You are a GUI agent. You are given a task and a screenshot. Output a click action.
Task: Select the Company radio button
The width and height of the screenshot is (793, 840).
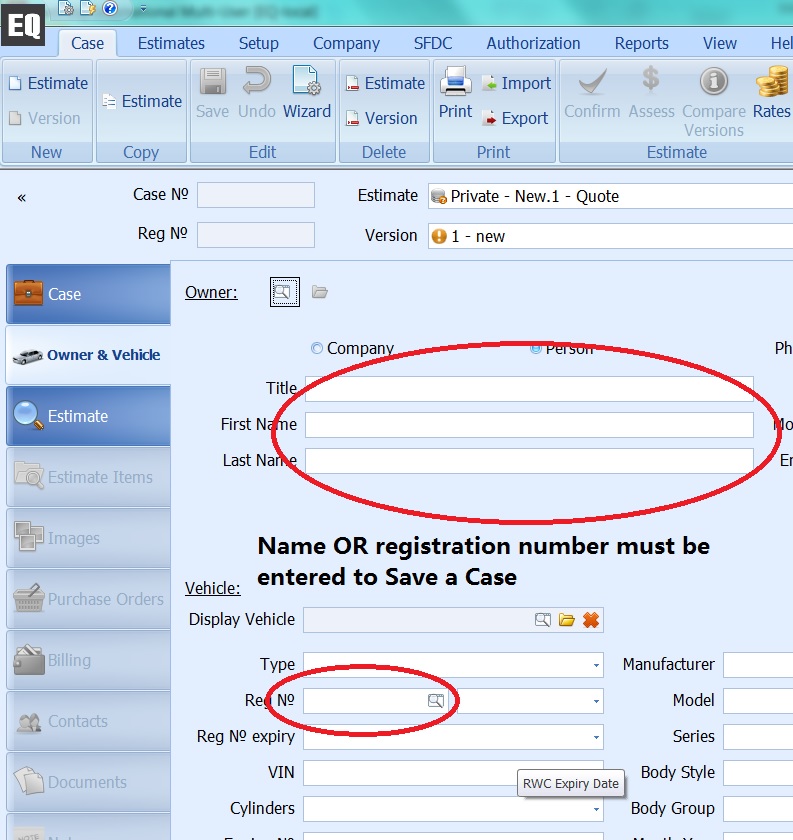(x=317, y=348)
